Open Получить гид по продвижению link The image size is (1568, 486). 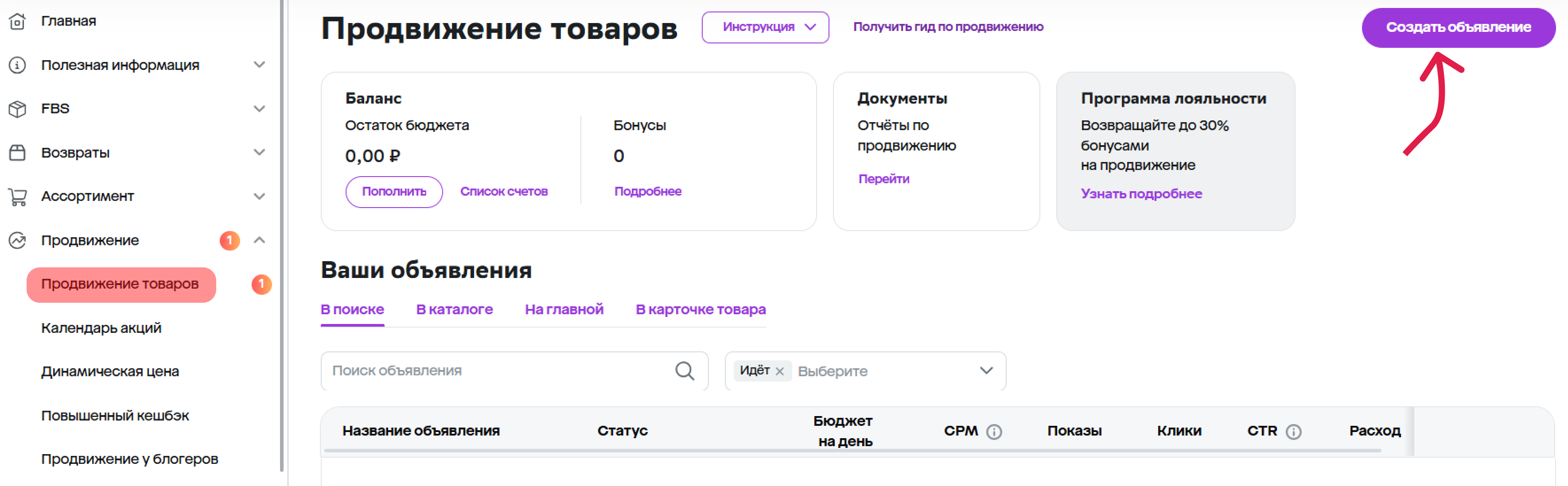pyautogui.click(x=948, y=27)
